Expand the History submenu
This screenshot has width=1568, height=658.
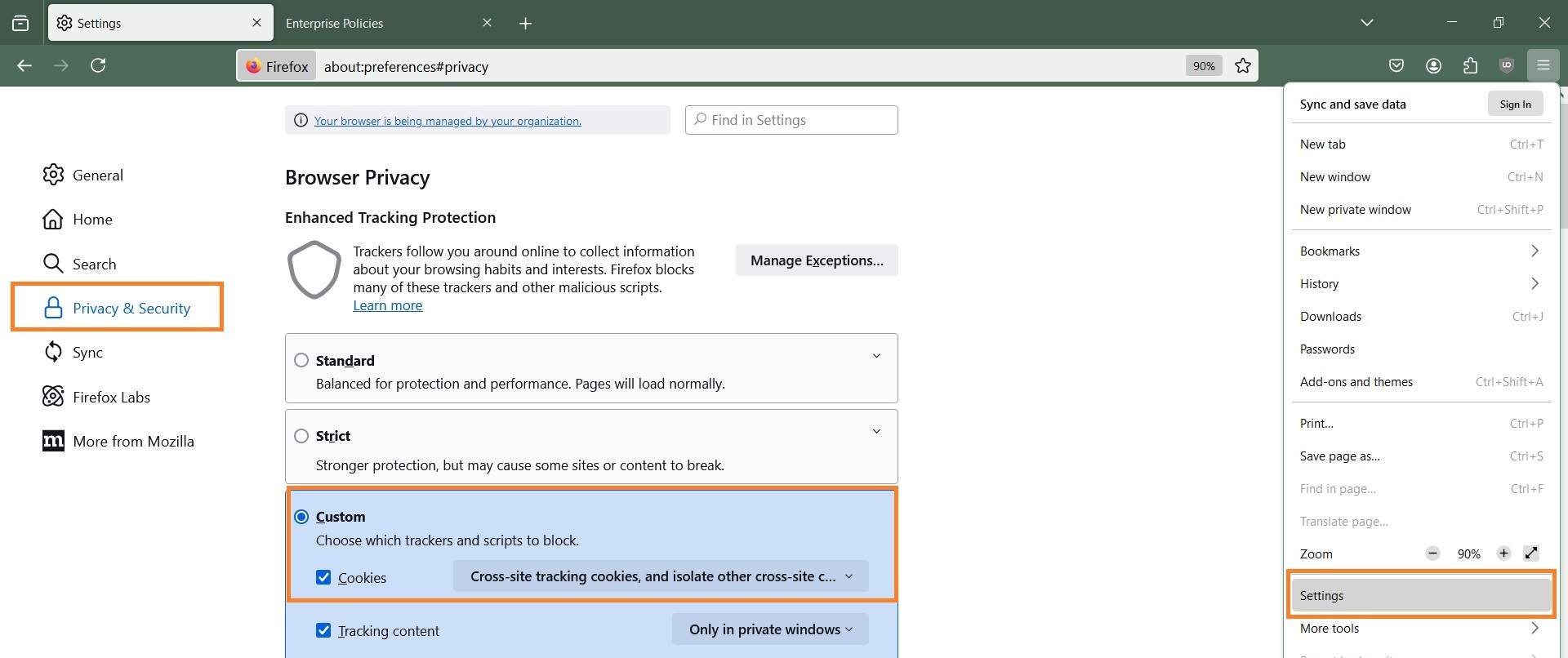[1421, 283]
